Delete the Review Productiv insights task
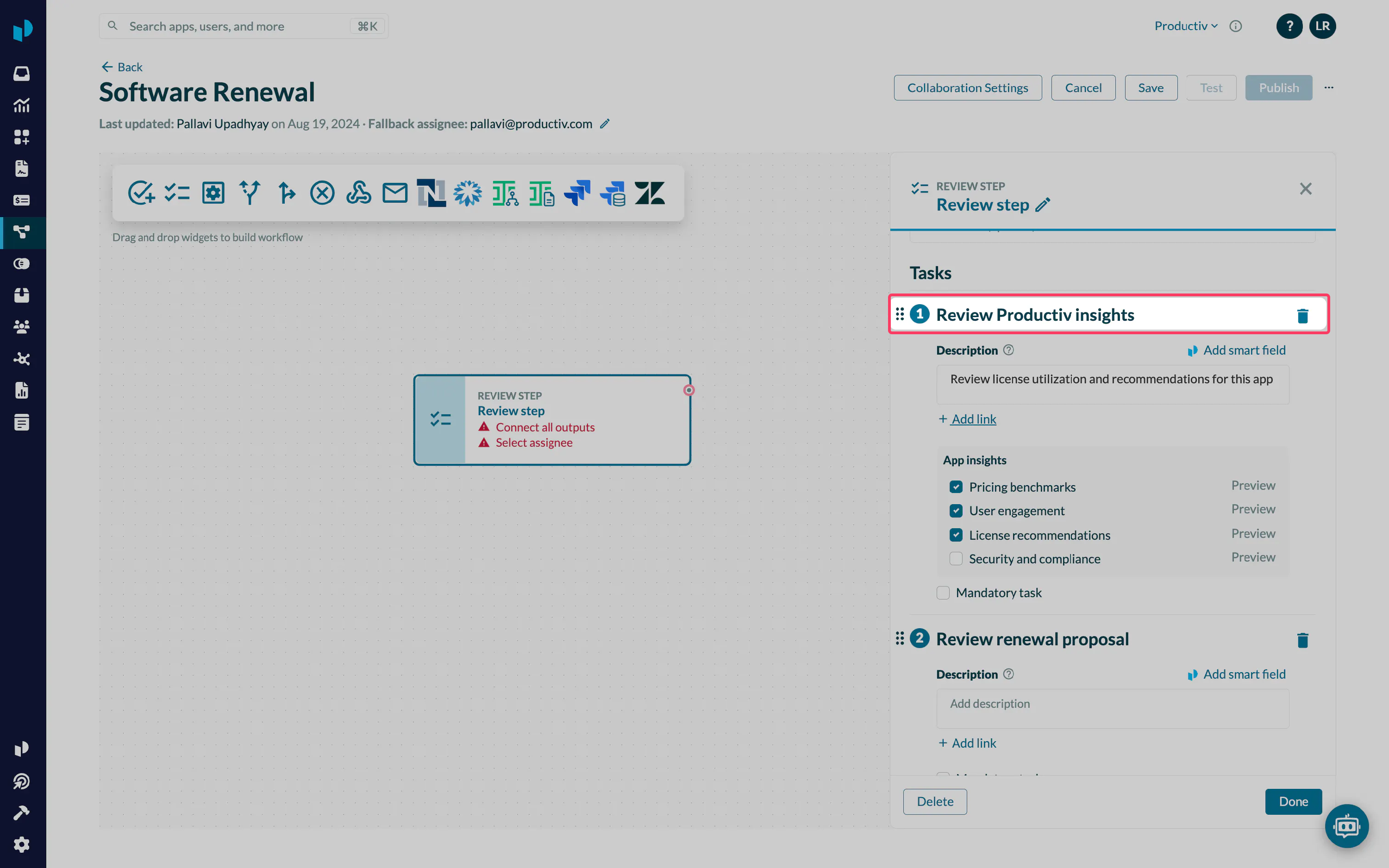Image resolution: width=1389 pixels, height=868 pixels. [1302, 316]
